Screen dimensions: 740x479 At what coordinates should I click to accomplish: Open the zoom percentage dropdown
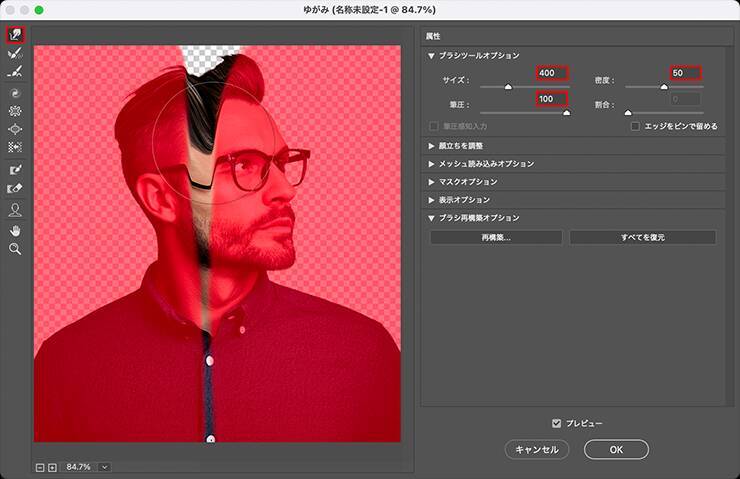(104, 467)
